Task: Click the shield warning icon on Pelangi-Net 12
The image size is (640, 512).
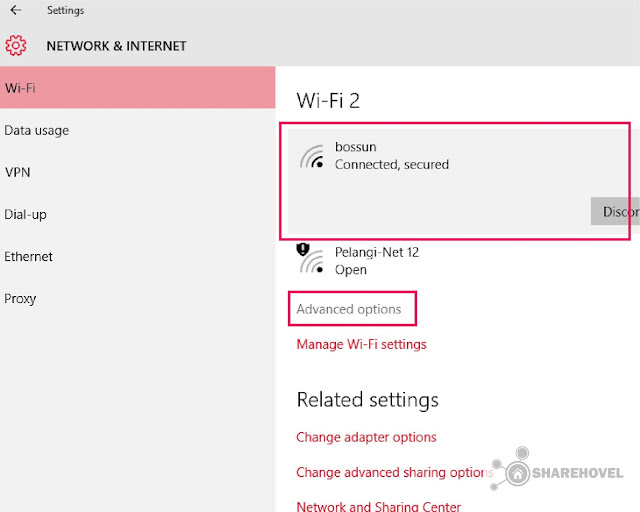Action: pos(303,249)
